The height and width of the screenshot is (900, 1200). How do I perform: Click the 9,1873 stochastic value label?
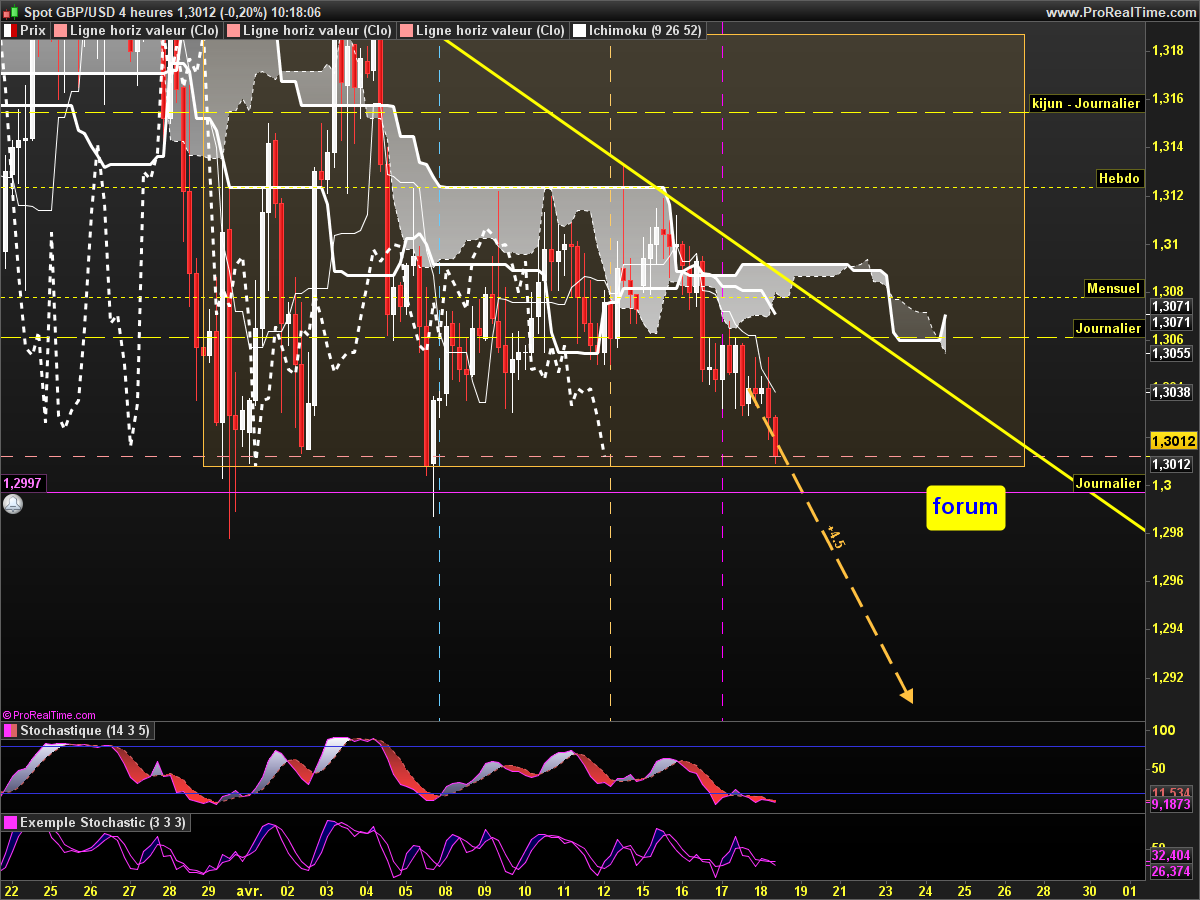click(1171, 804)
